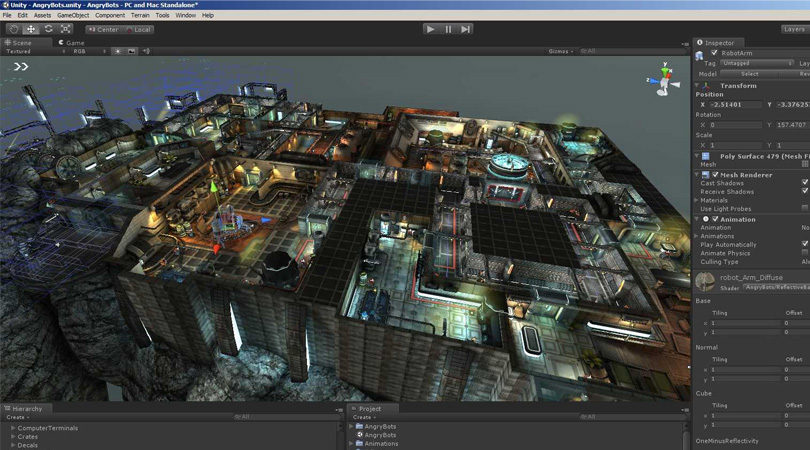
Task: Enable the Use Light Probes checkbox
Action: pyautogui.click(x=805, y=208)
